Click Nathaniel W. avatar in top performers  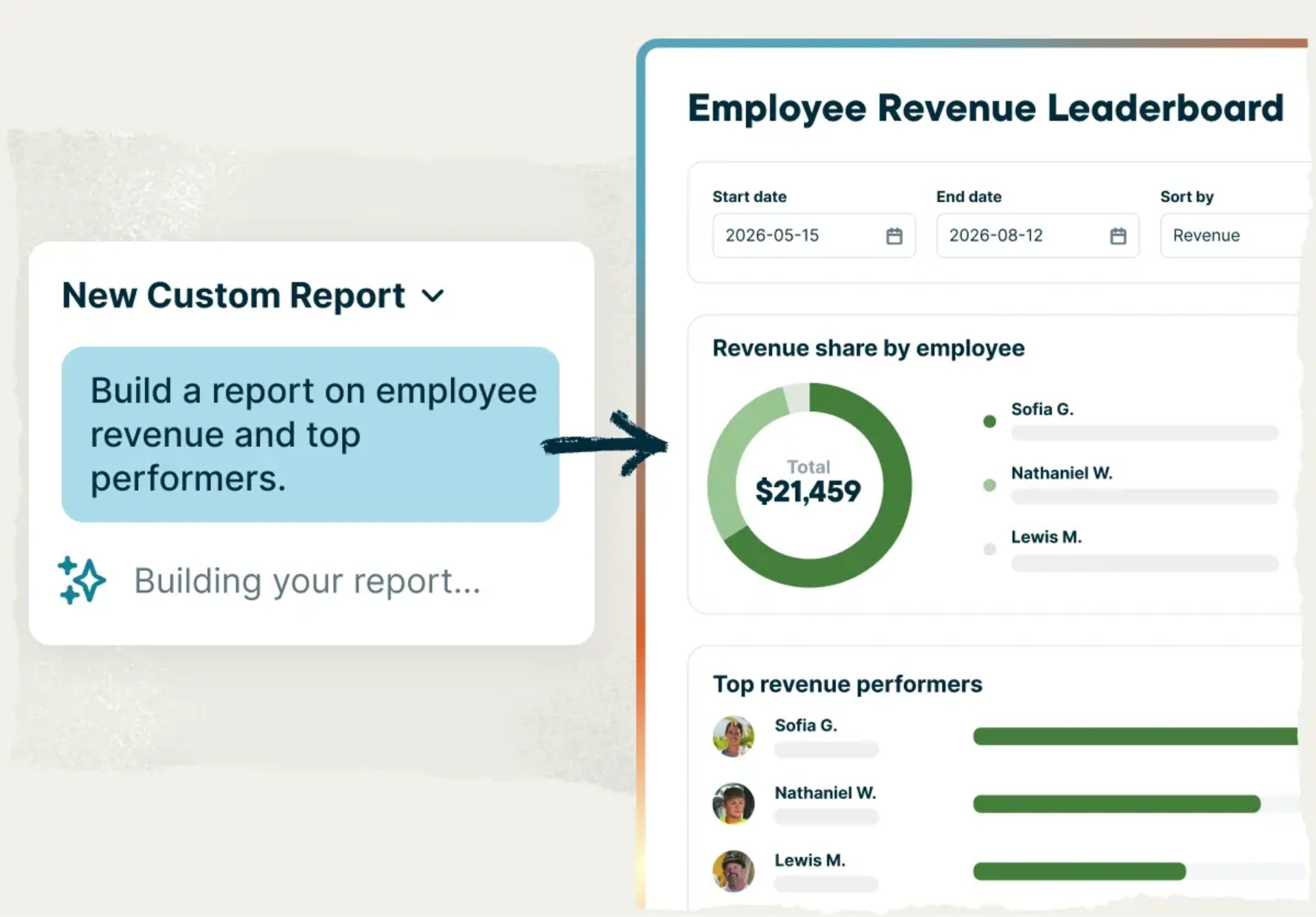pyautogui.click(x=733, y=804)
